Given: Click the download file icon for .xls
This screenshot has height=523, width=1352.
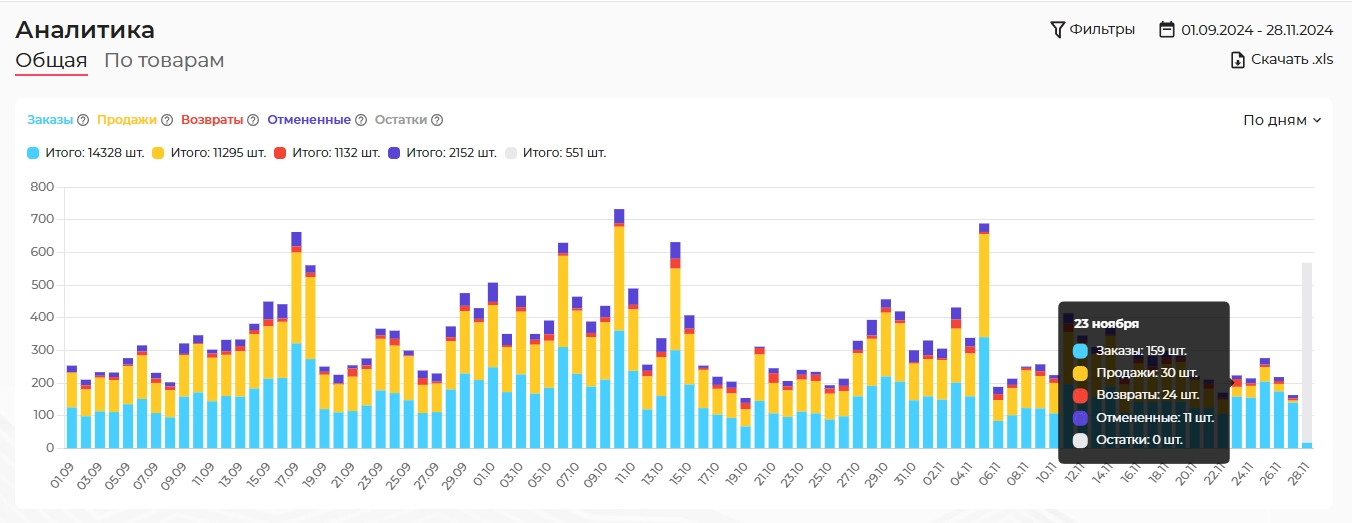Looking at the screenshot, I should (1238, 60).
